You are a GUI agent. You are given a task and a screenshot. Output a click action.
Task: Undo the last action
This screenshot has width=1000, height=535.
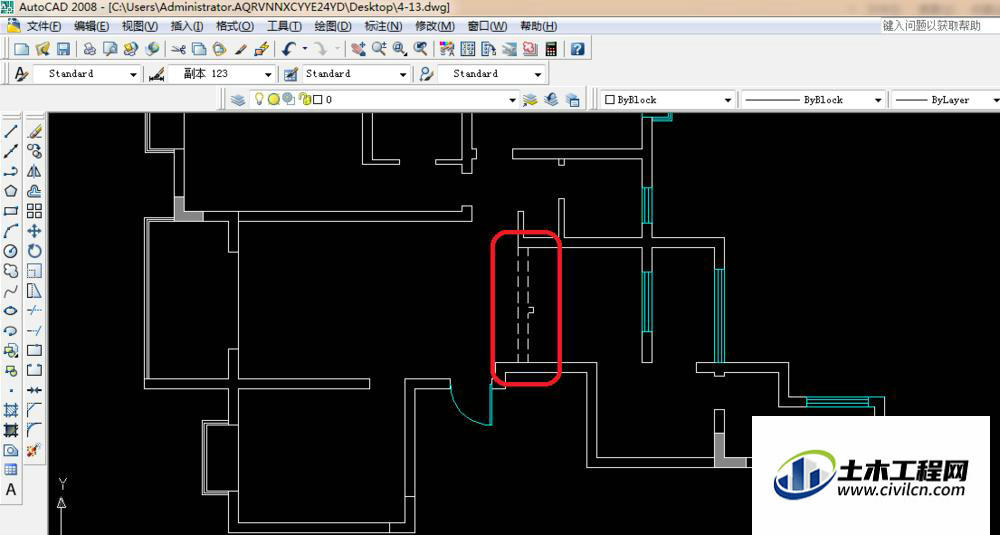click(x=289, y=48)
